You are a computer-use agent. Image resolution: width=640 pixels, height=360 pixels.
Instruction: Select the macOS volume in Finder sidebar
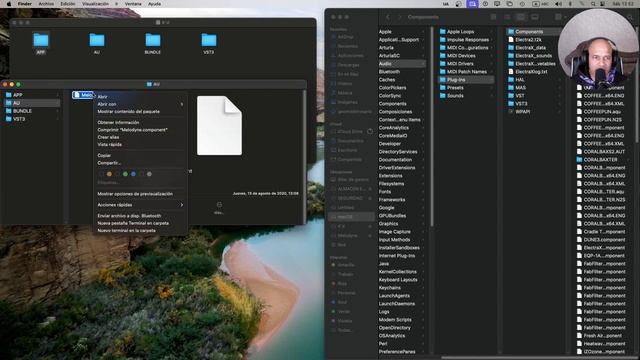351,217
